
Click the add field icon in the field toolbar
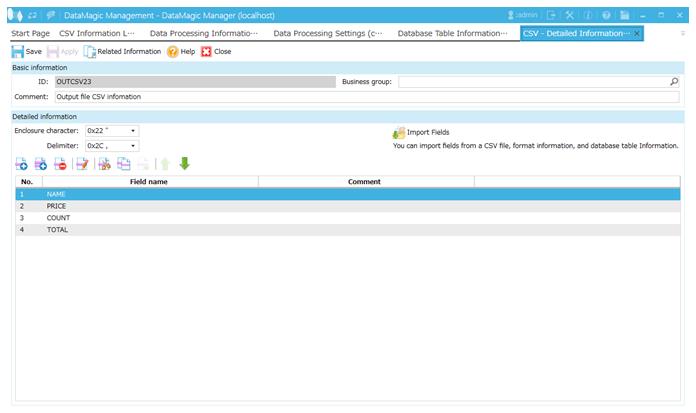(21, 164)
